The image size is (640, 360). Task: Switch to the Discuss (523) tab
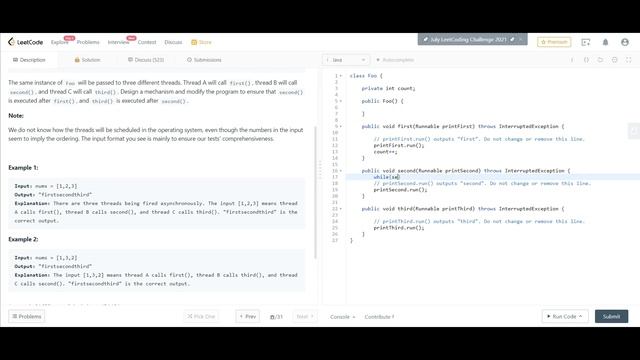pyautogui.click(x=146, y=60)
